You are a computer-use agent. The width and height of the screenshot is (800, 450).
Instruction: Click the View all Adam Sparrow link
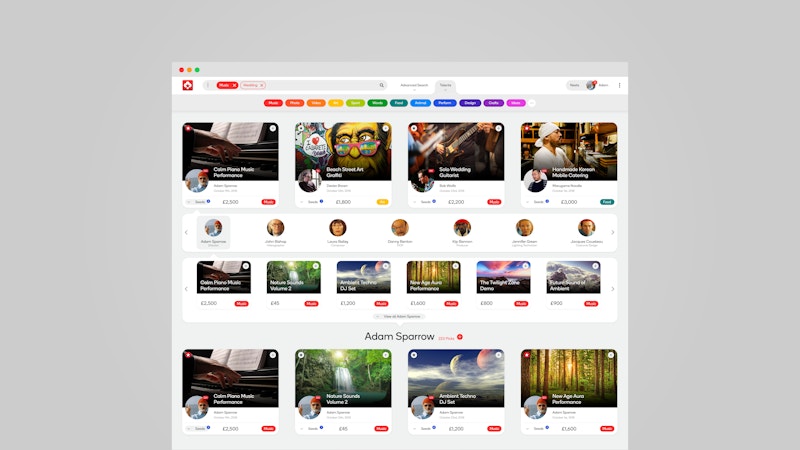(x=400, y=316)
